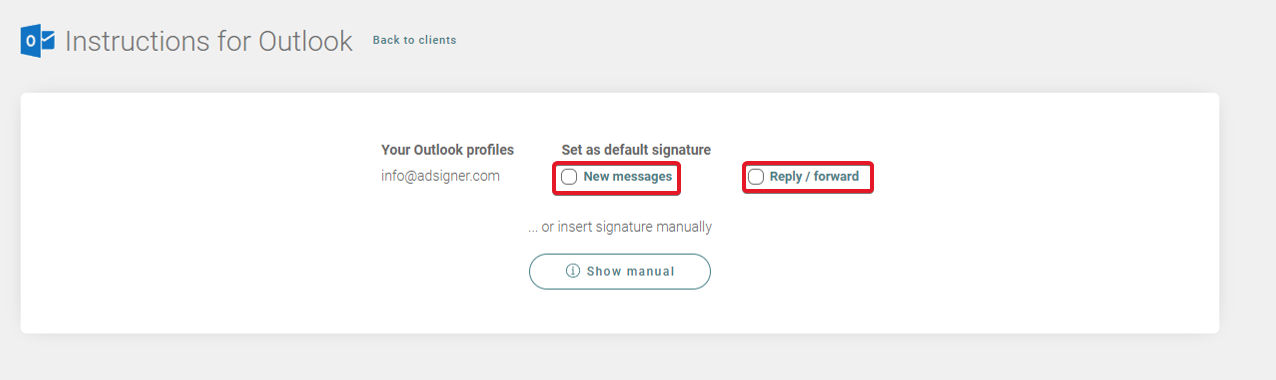Select the info@adsigner.com profile email

point(440,176)
